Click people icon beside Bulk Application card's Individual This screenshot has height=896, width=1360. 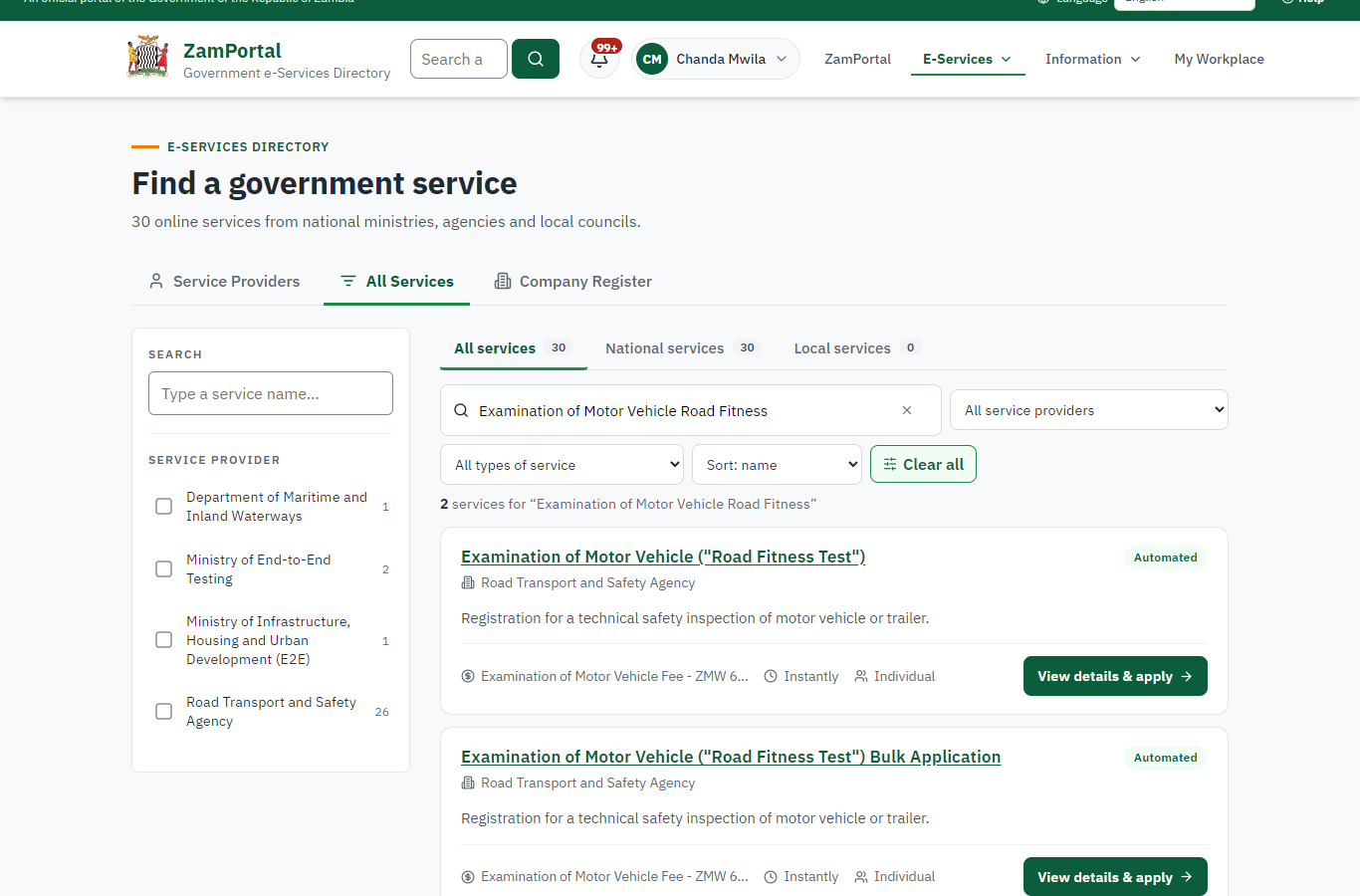tap(861, 877)
